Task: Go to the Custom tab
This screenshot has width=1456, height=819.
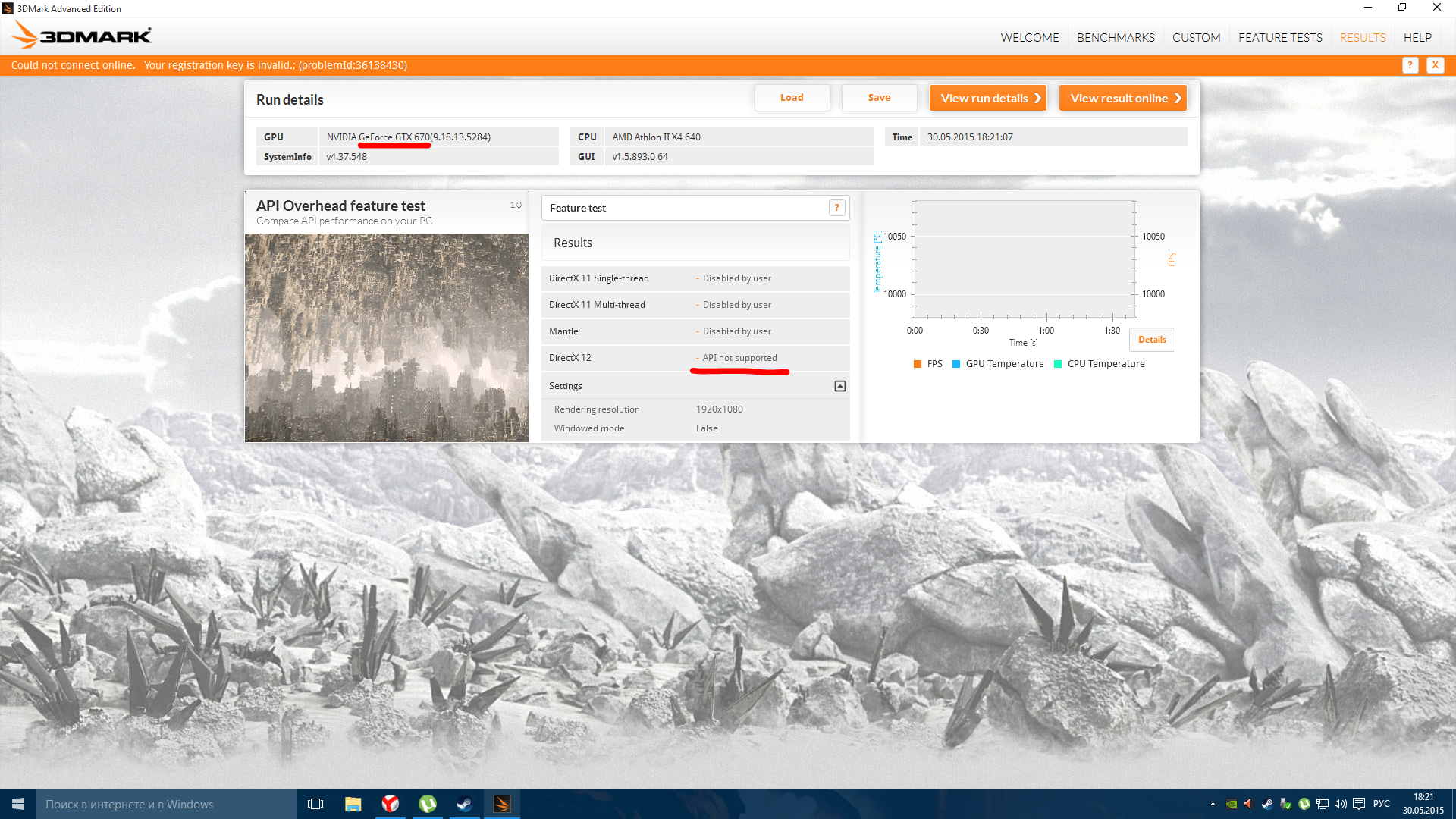Action: pyautogui.click(x=1196, y=37)
